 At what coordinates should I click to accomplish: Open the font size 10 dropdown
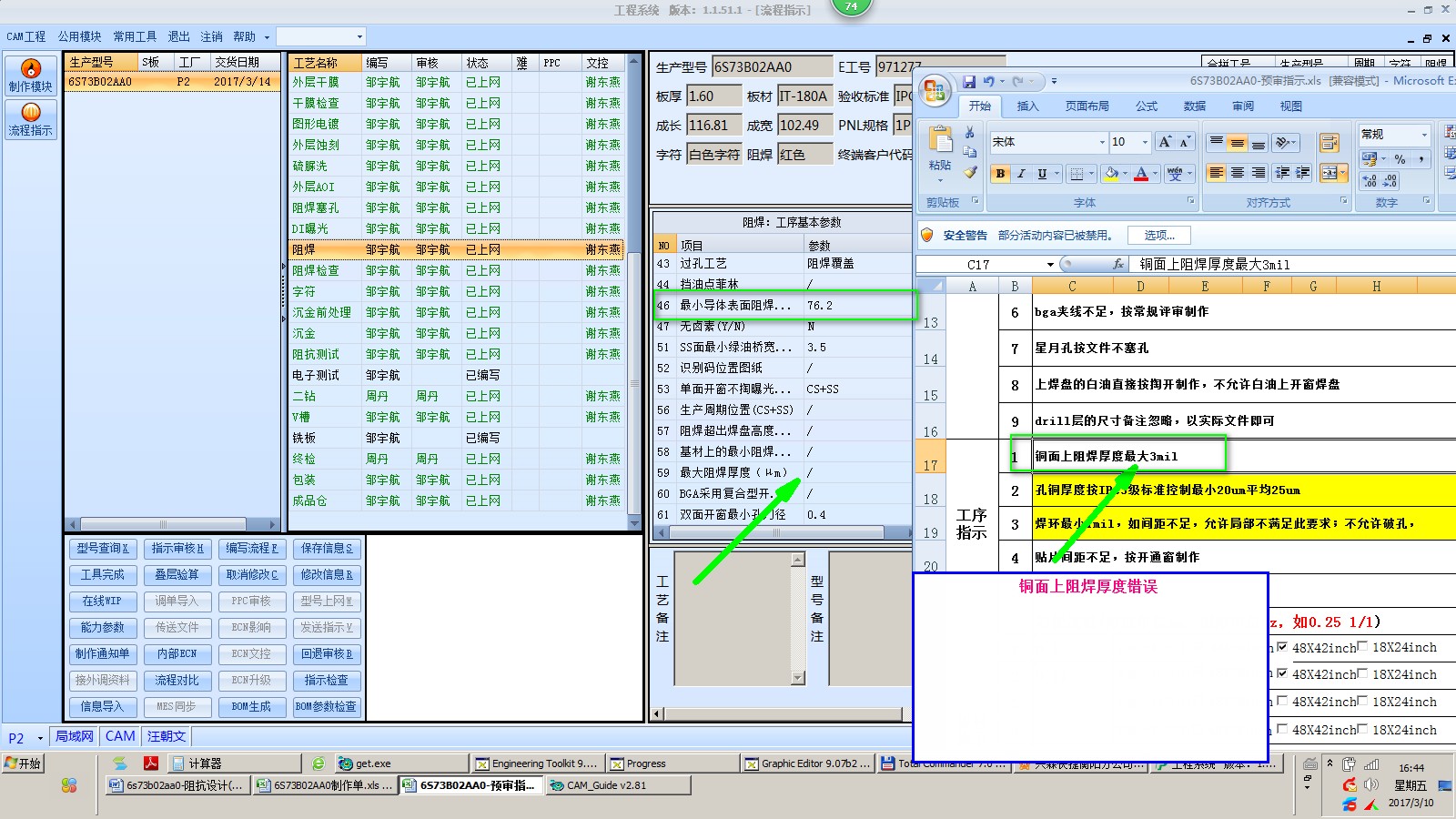pos(1145,142)
